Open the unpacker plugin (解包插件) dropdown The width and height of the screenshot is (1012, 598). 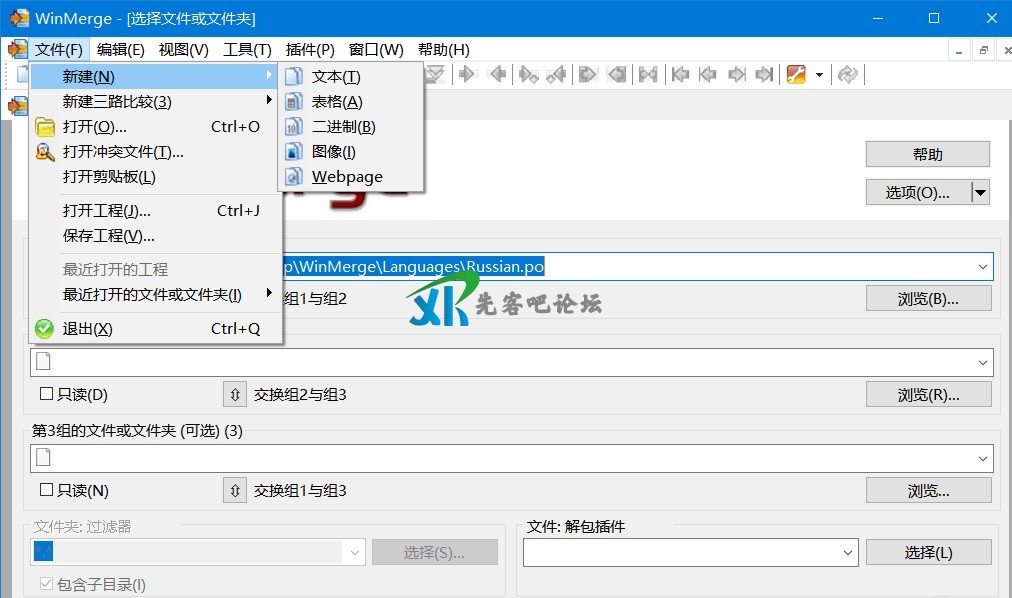coord(847,552)
